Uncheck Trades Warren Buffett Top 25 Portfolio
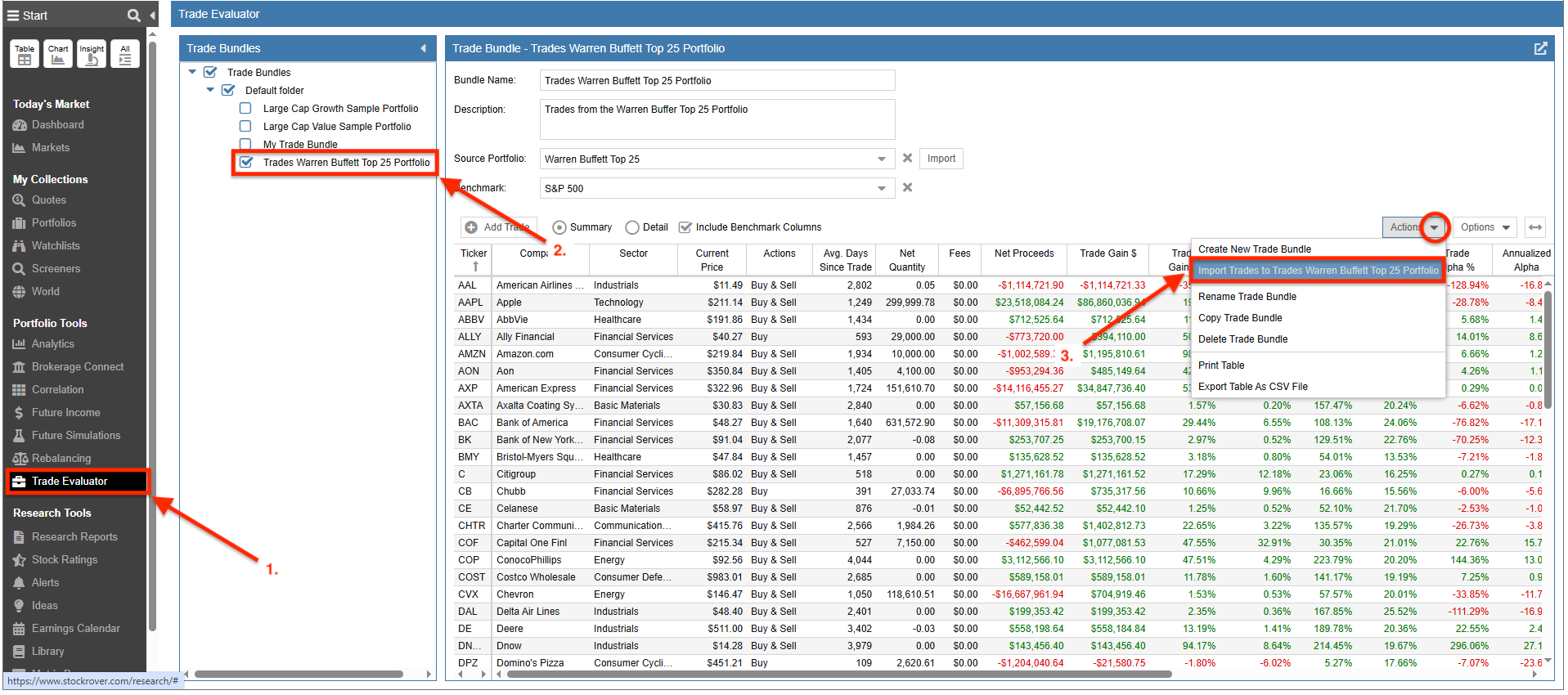The width and height of the screenshot is (1568, 695). [246, 162]
